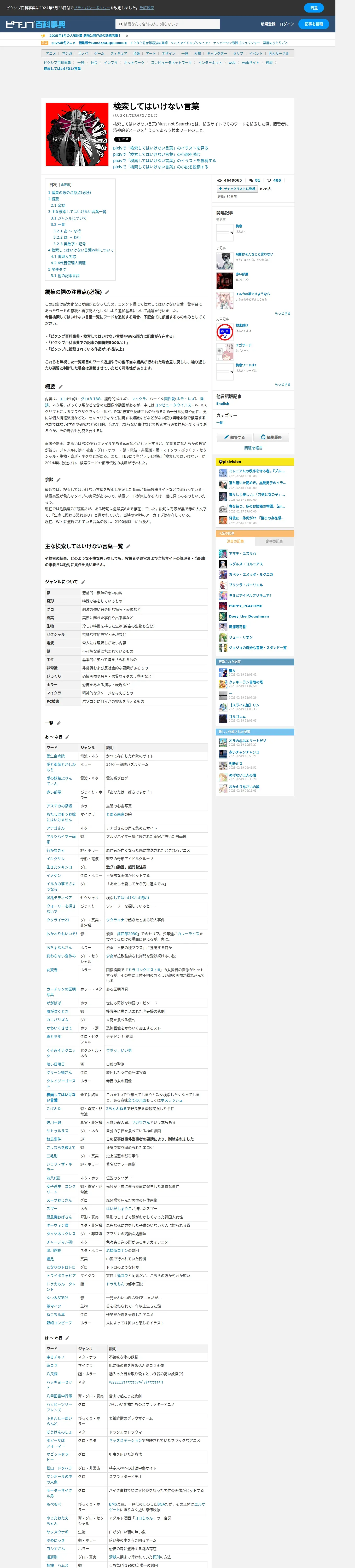Open the マンガ category menu item
Screen dimensions: 355x1568
[67, 54]
